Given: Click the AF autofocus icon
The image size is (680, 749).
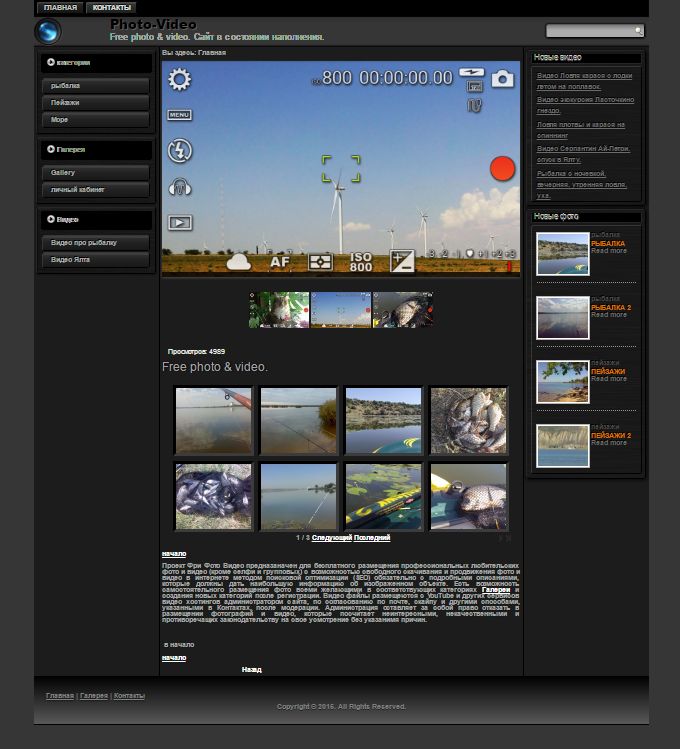Looking at the screenshot, I should click(280, 262).
